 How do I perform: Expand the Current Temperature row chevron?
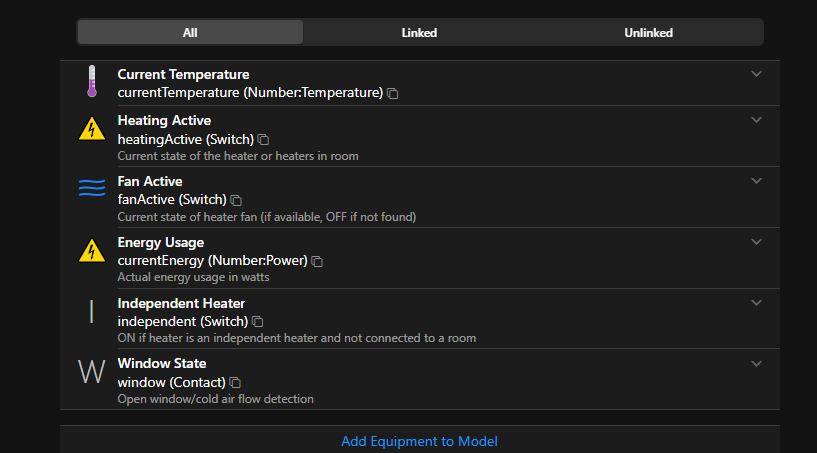tap(757, 74)
